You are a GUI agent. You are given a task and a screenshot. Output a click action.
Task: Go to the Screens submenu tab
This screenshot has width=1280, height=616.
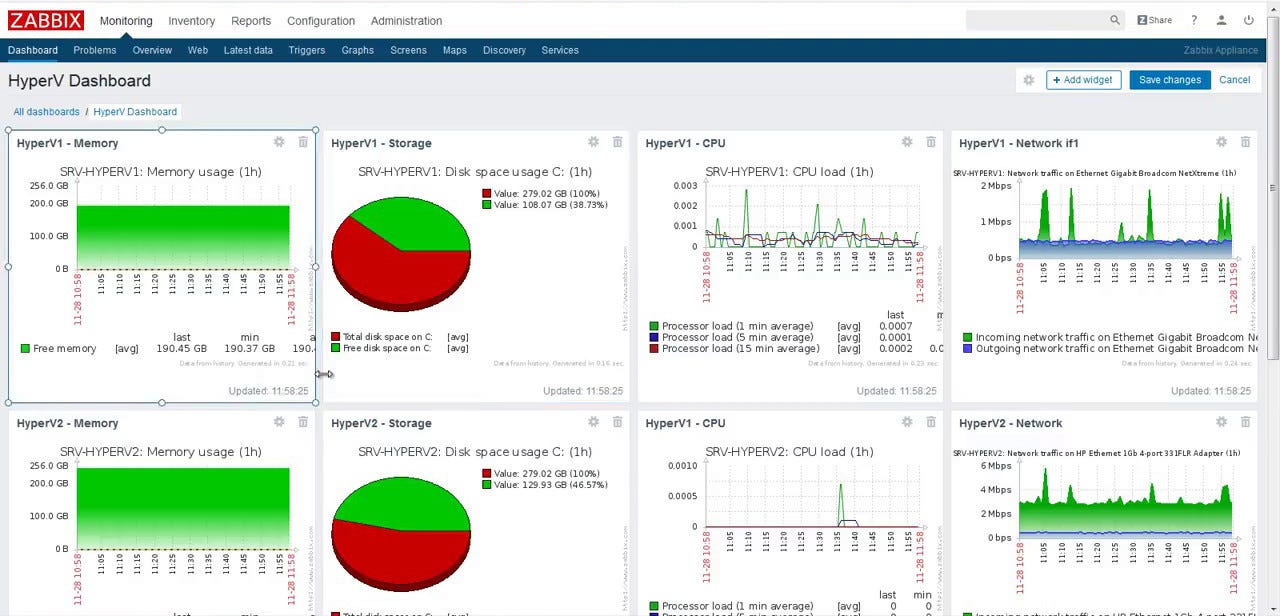tap(408, 50)
